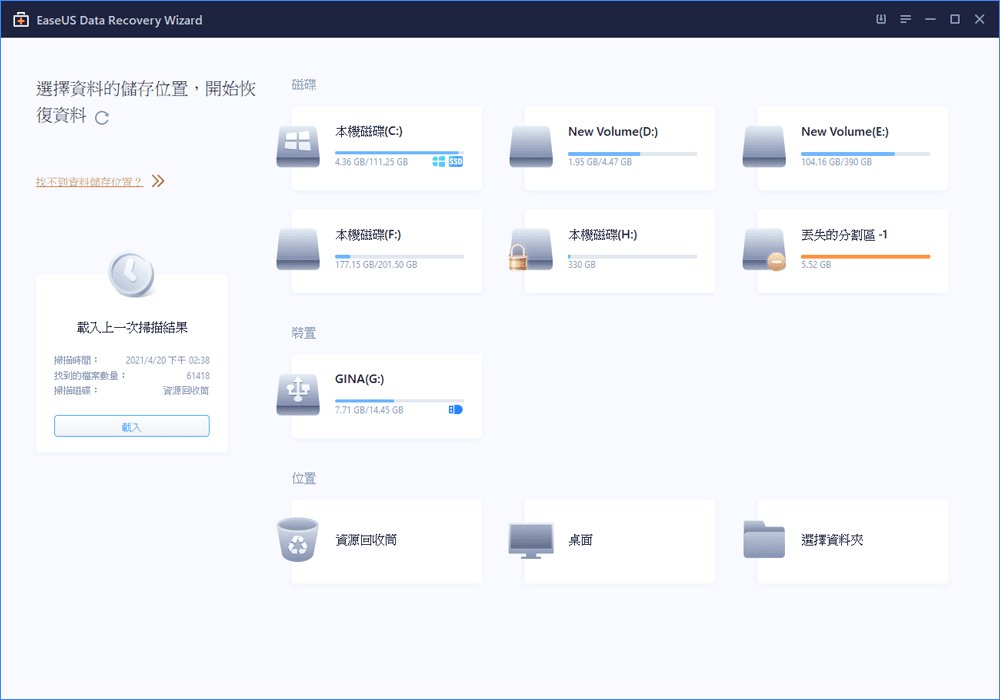Click the EaseUS first-aid logo icon
1000x700 pixels.
coord(21,20)
